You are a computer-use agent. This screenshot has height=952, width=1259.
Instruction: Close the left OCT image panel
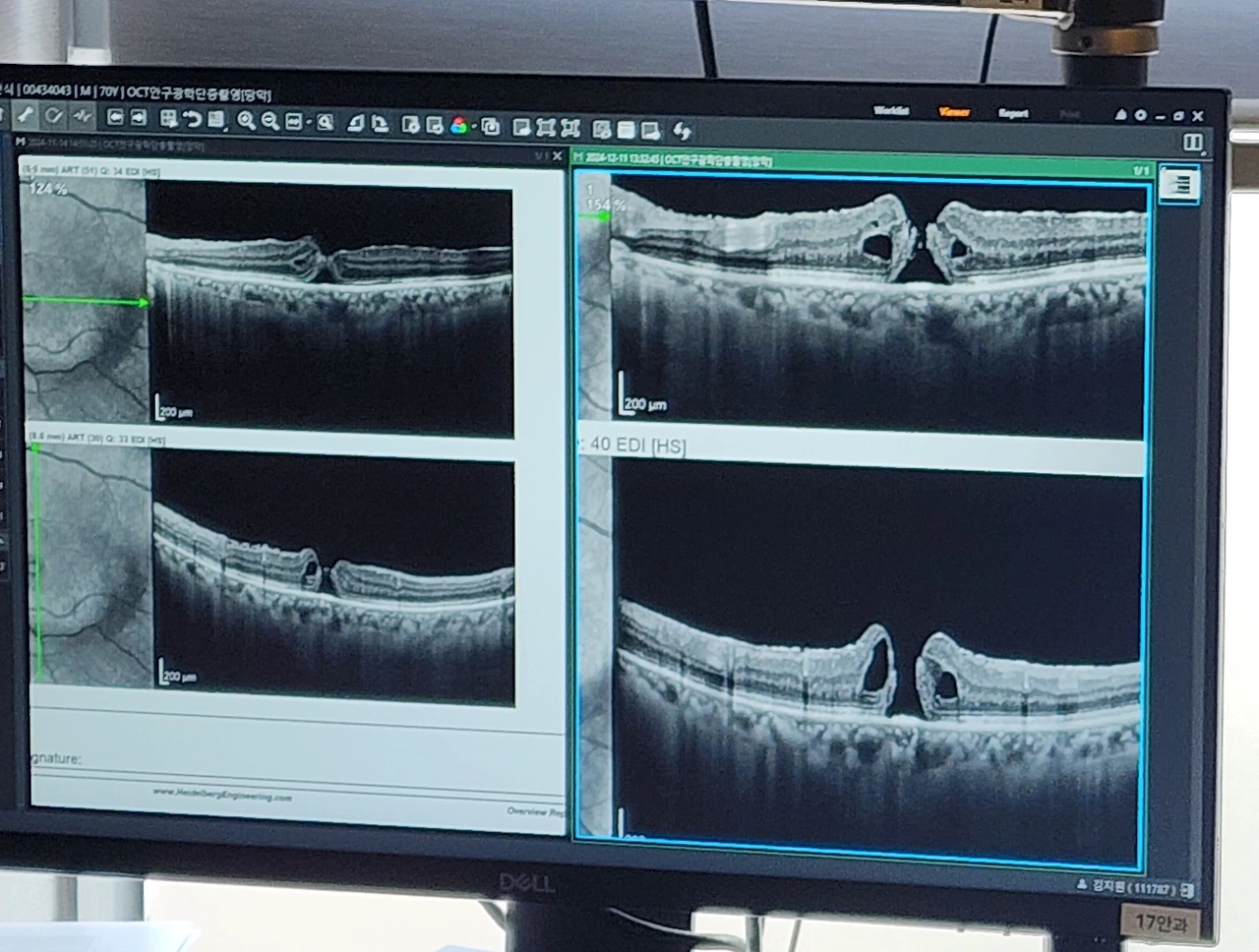pyautogui.click(x=558, y=156)
